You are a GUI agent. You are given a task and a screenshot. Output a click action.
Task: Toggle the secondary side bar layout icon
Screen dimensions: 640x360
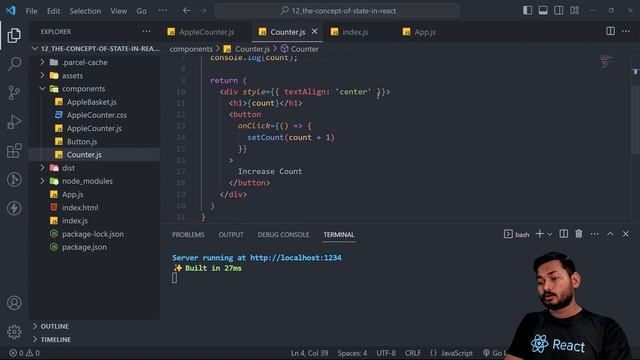pyautogui.click(x=559, y=11)
